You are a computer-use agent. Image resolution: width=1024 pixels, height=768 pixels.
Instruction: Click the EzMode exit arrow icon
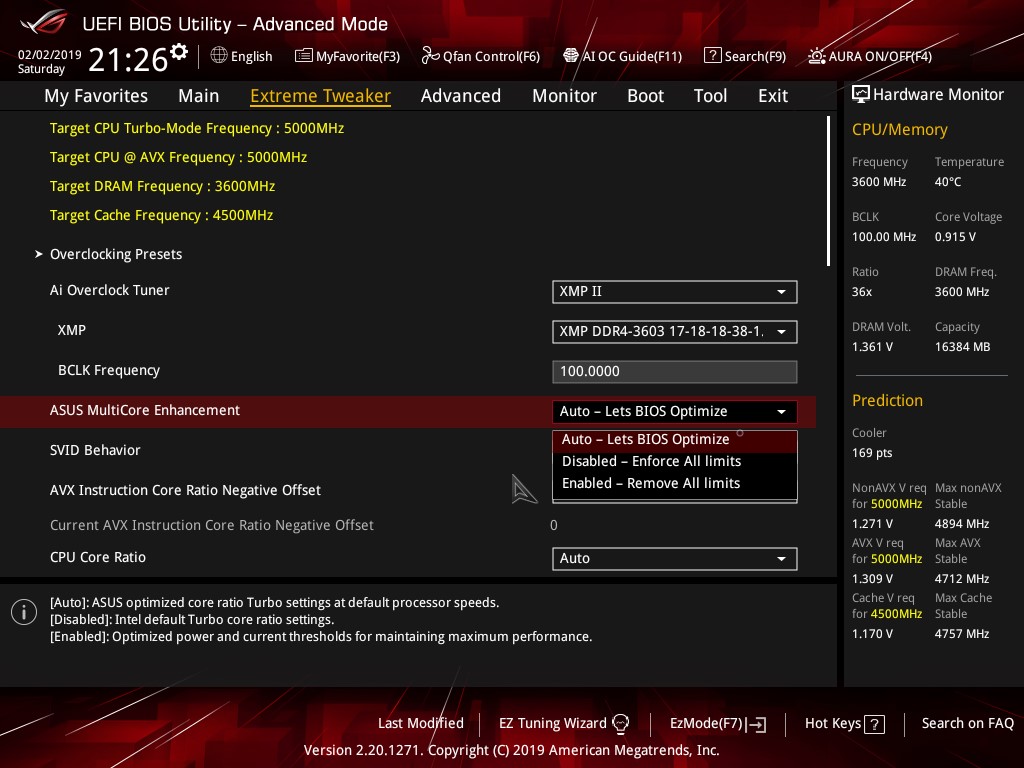tap(757, 724)
